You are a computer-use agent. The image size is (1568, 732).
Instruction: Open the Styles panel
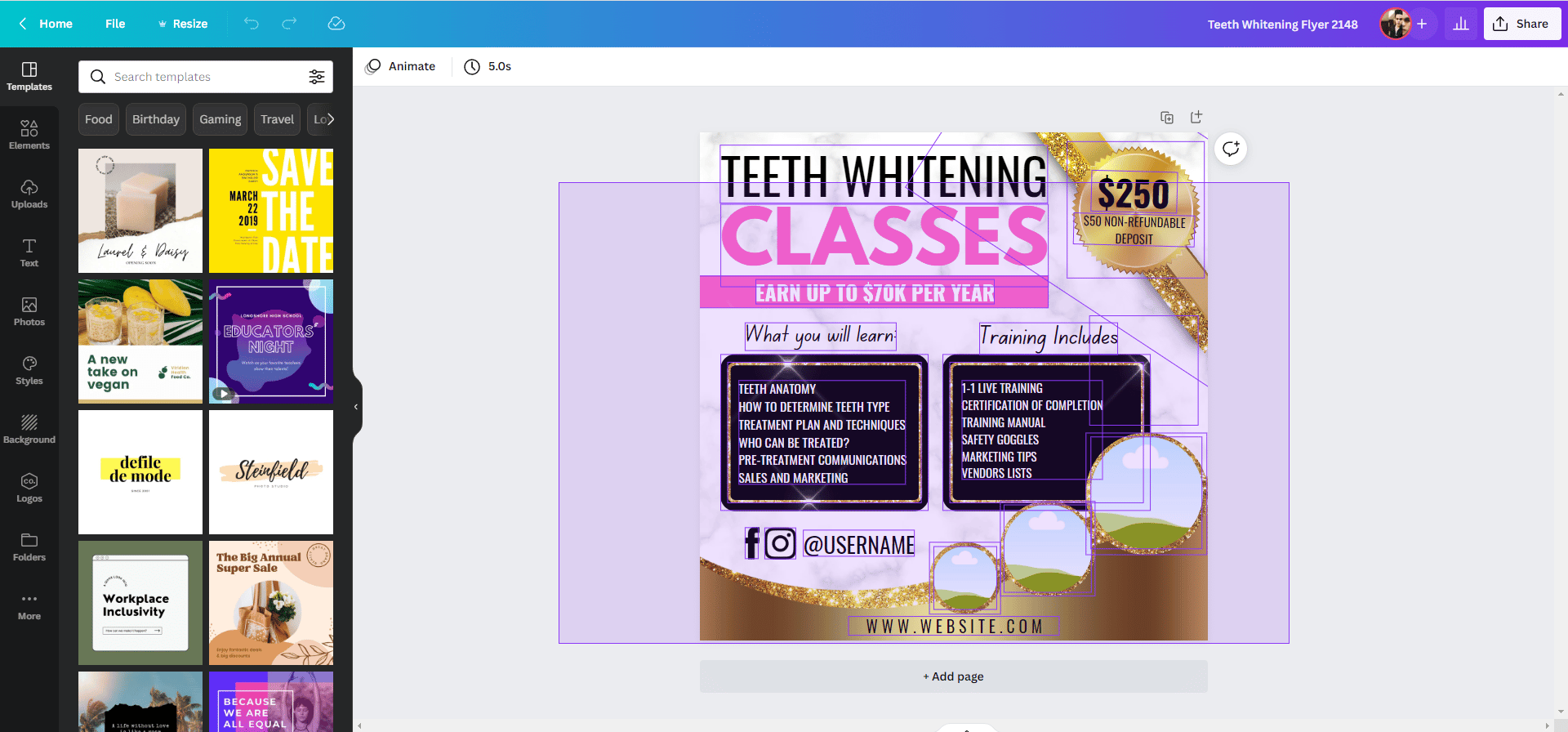click(x=29, y=370)
